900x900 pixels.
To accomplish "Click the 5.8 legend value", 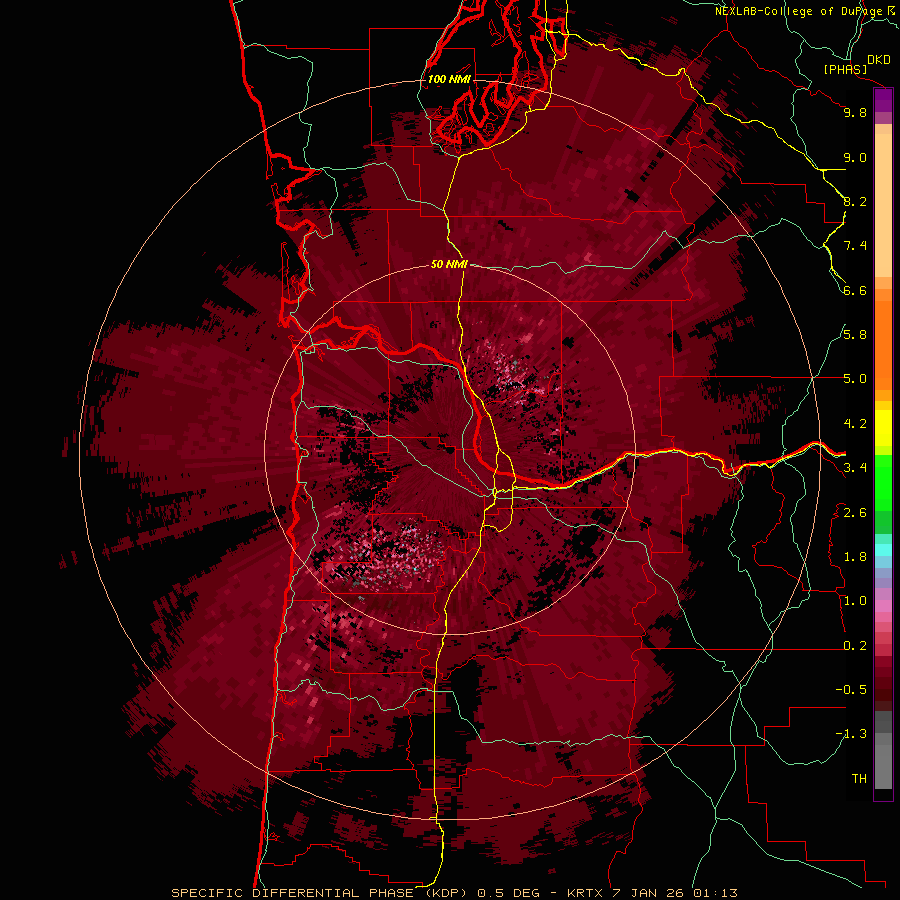I will pyautogui.click(x=855, y=335).
